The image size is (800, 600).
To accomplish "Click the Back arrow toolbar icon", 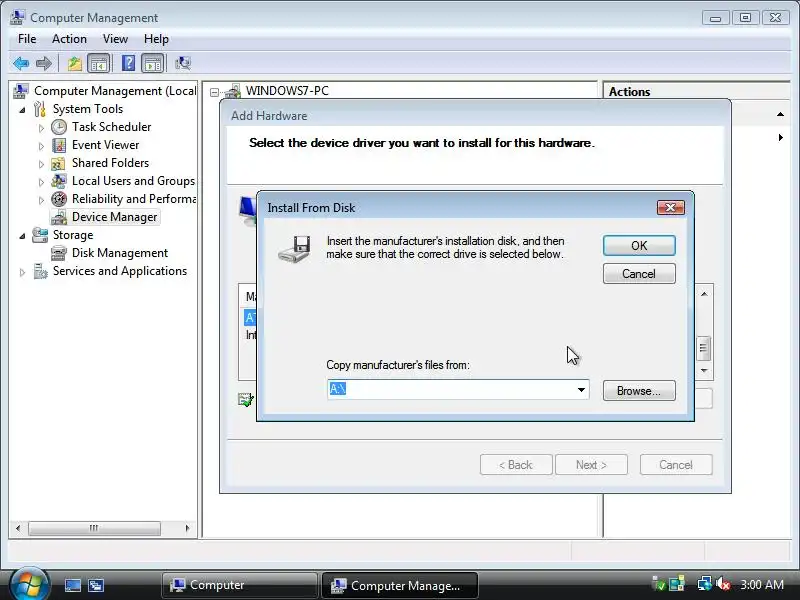I will [21, 63].
